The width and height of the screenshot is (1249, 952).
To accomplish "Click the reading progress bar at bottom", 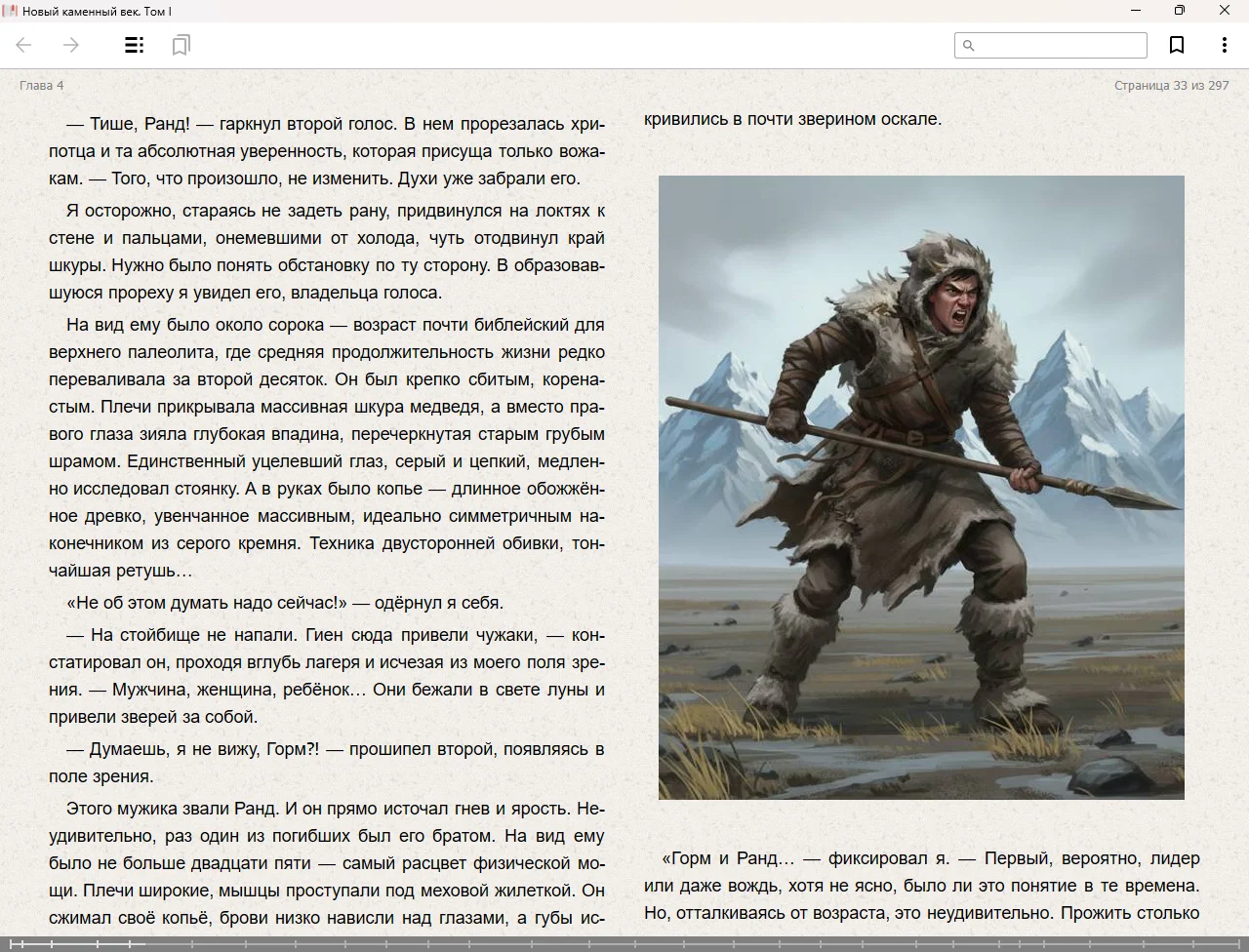I will pos(624,943).
